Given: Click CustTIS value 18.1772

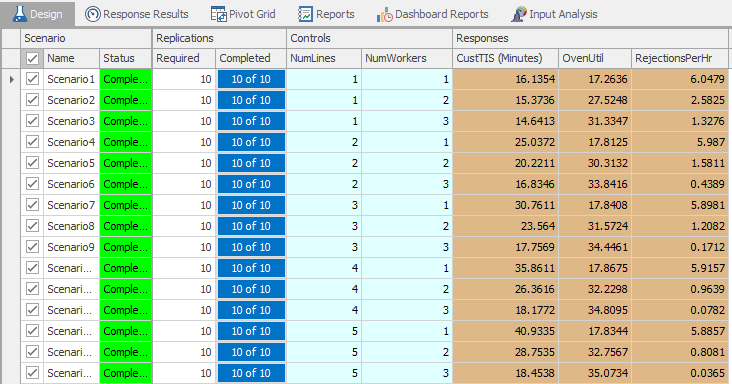Looking at the screenshot, I should (506, 310).
